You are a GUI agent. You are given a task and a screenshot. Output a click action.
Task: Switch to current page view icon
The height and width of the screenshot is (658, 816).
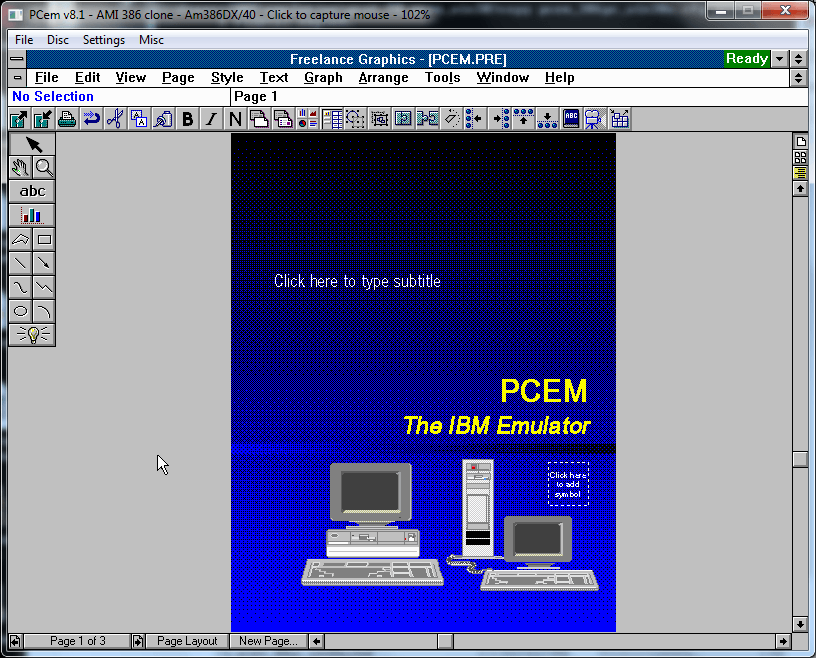(800, 142)
